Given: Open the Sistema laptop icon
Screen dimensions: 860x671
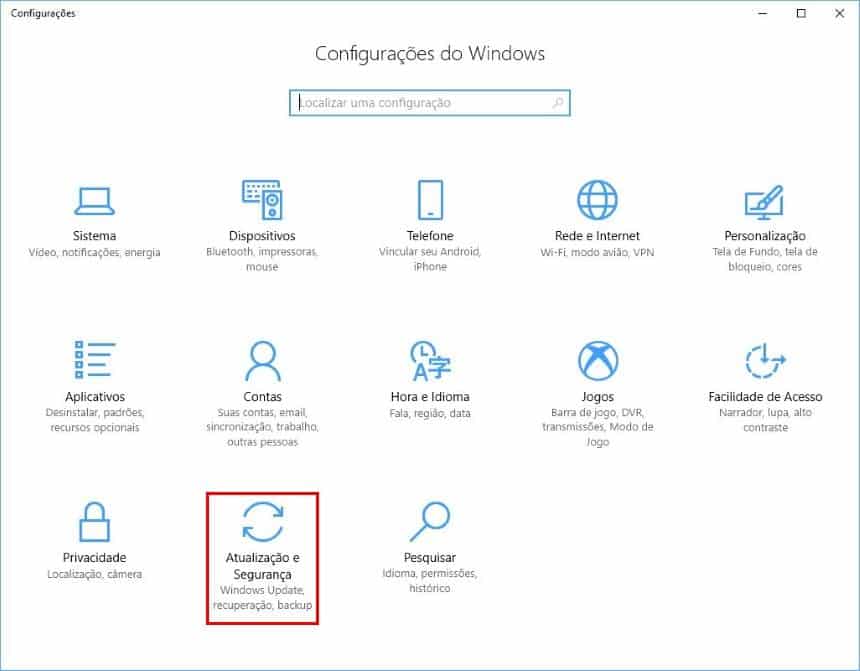Looking at the screenshot, I should pos(94,201).
